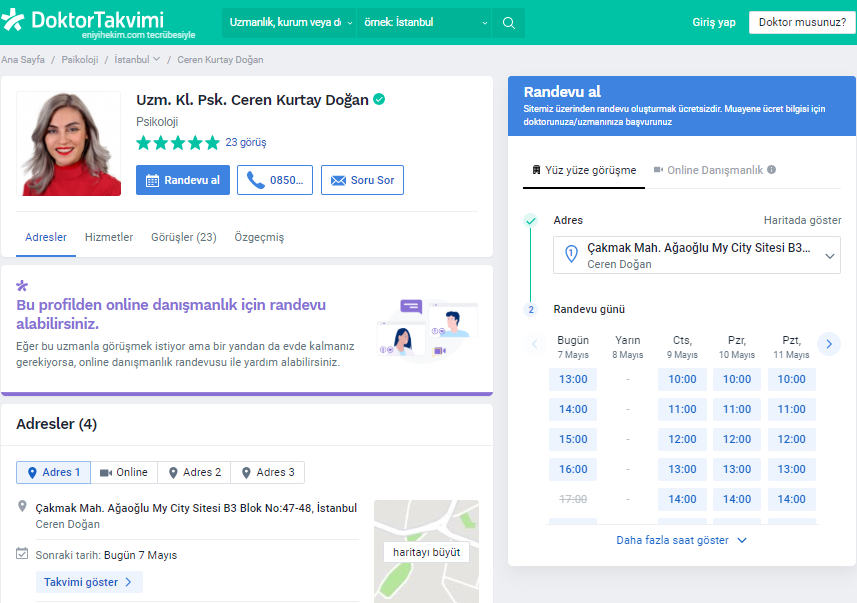Image resolution: width=857 pixels, height=603 pixels.
Task: Open the address dropdown Çakmak Mah.
Action: tap(697, 255)
